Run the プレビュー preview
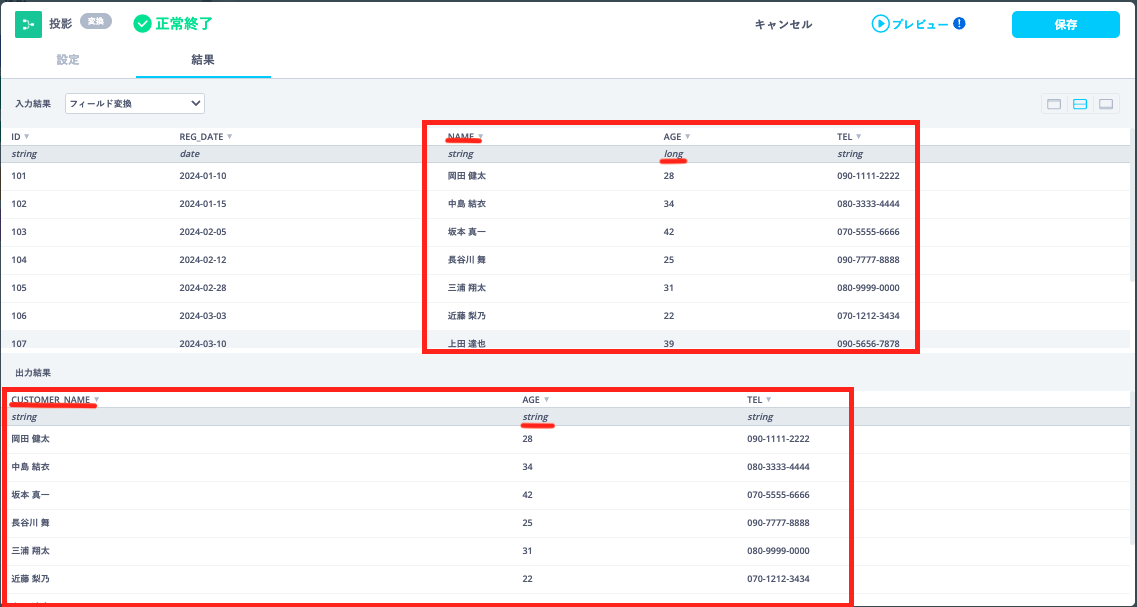The image size is (1137, 607). [x=910, y=24]
